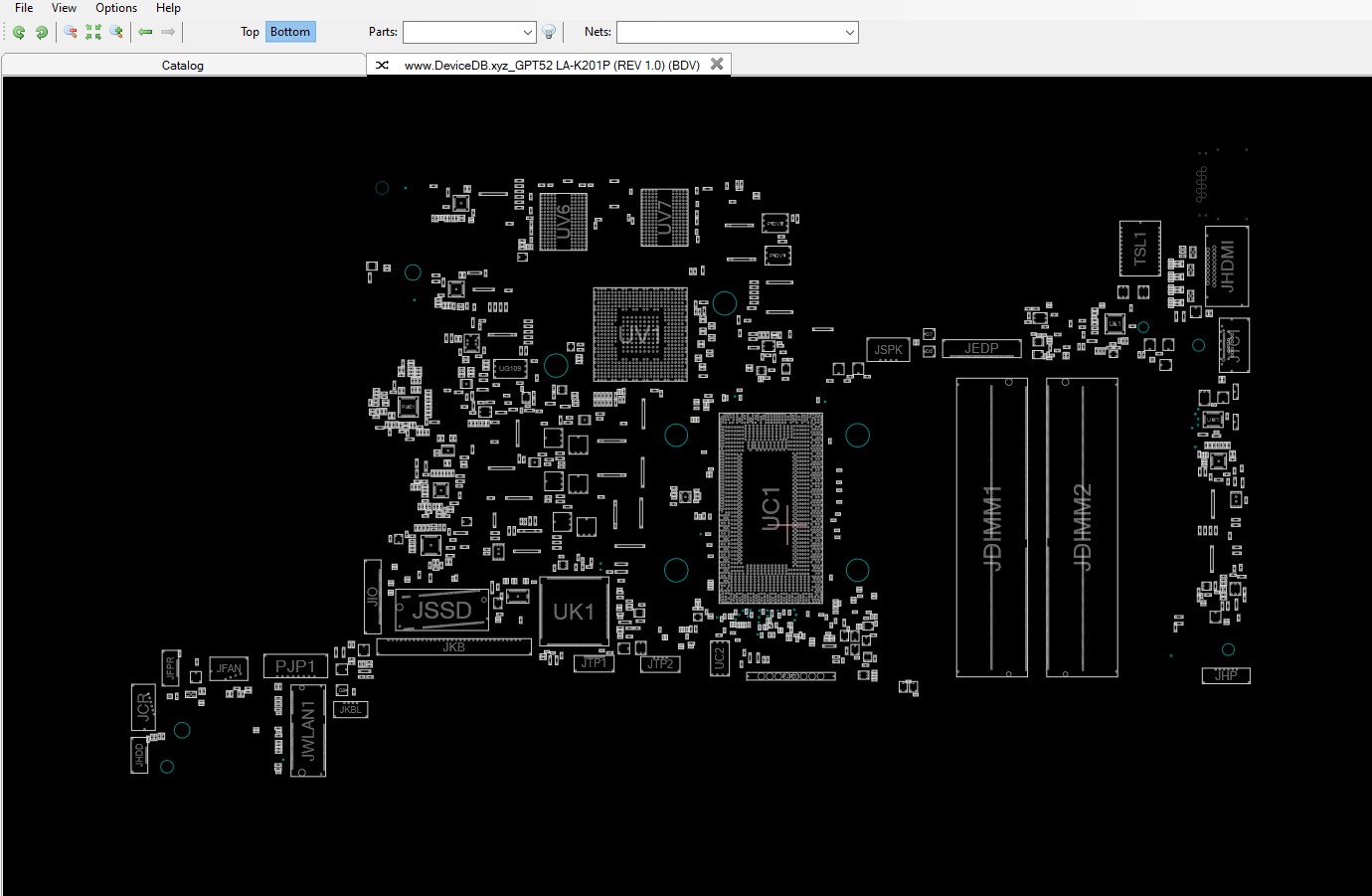Click the zoom out magnifier icon

pyautogui.click(x=71, y=32)
